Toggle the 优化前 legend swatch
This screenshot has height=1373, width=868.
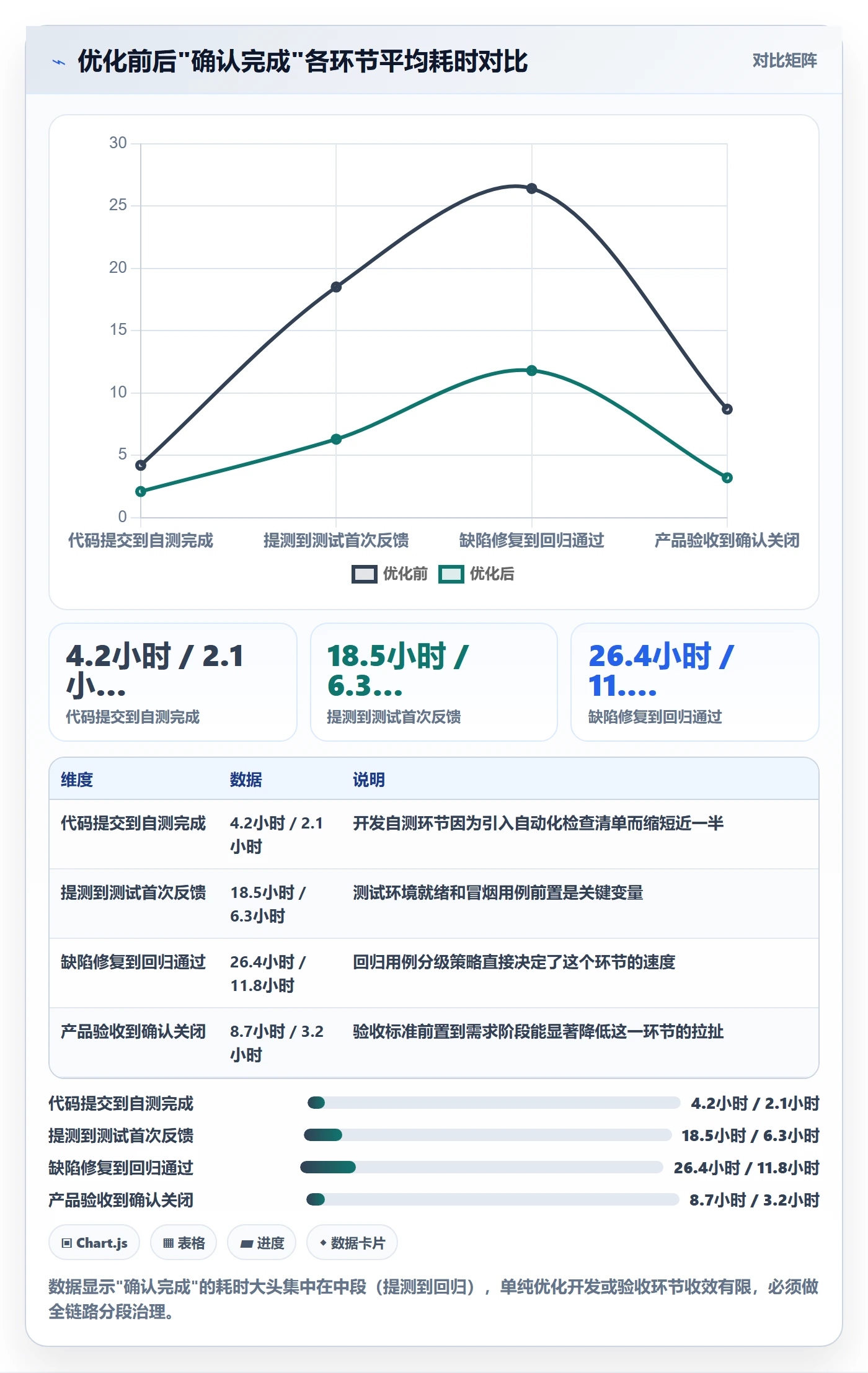(x=364, y=574)
